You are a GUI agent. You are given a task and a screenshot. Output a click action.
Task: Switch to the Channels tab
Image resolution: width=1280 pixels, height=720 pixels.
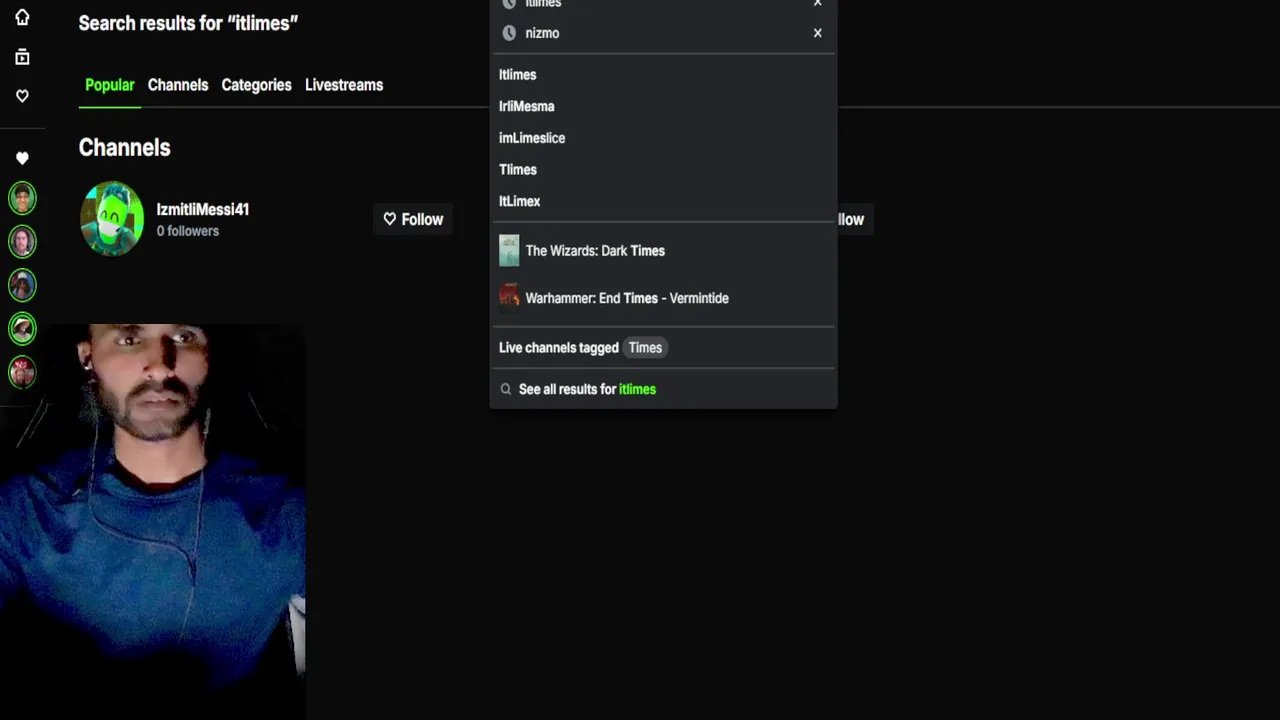click(178, 85)
